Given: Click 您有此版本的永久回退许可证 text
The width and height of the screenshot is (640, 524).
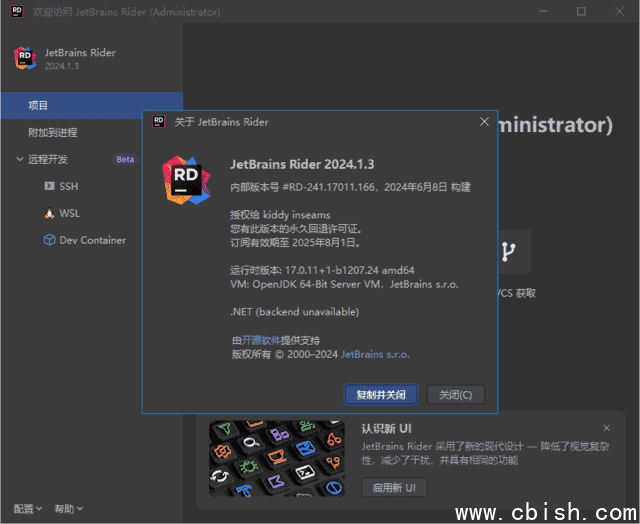Looking at the screenshot, I should click(x=296, y=229).
